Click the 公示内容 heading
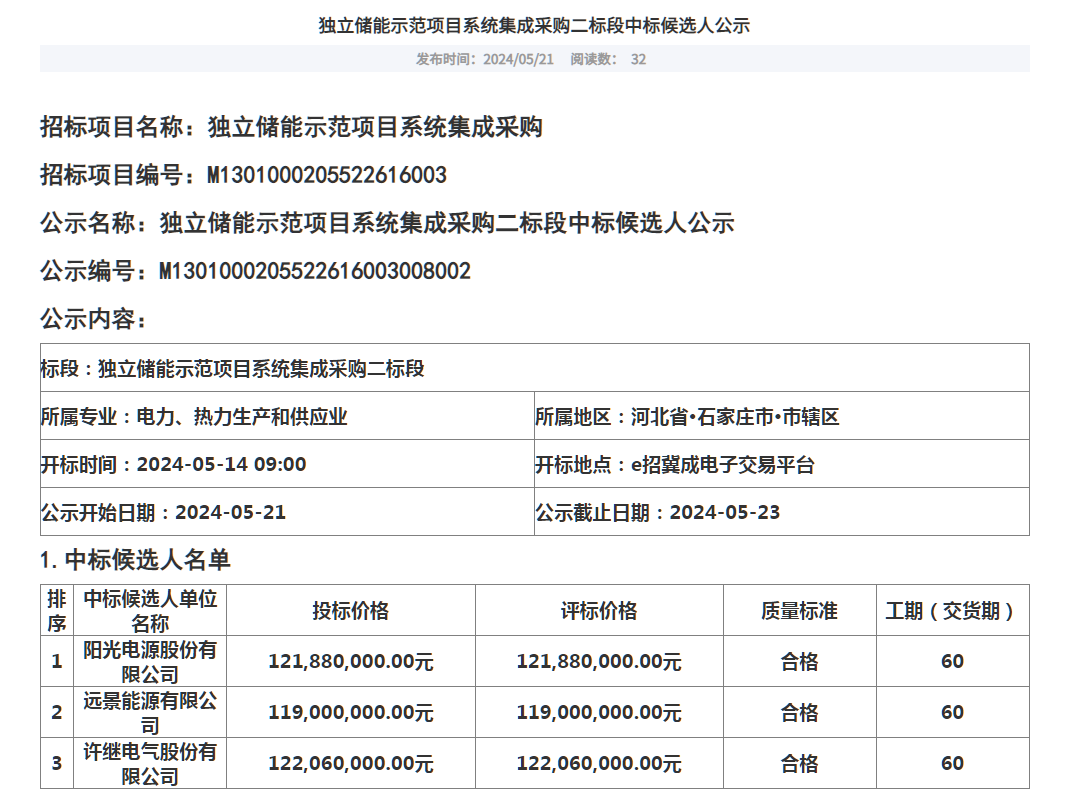The height and width of the screenshot is (800, 1068). point(94,319)
